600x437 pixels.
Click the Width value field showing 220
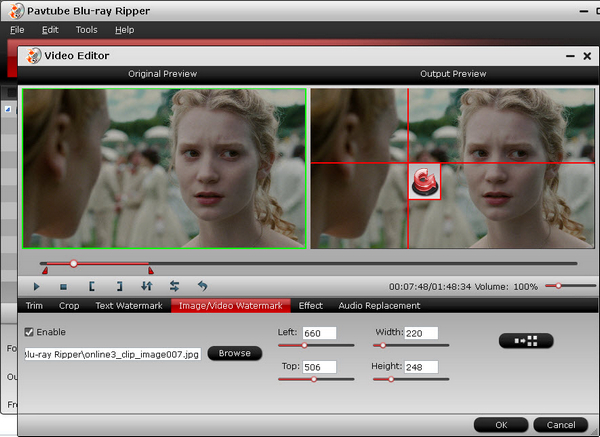pos(421,333)
